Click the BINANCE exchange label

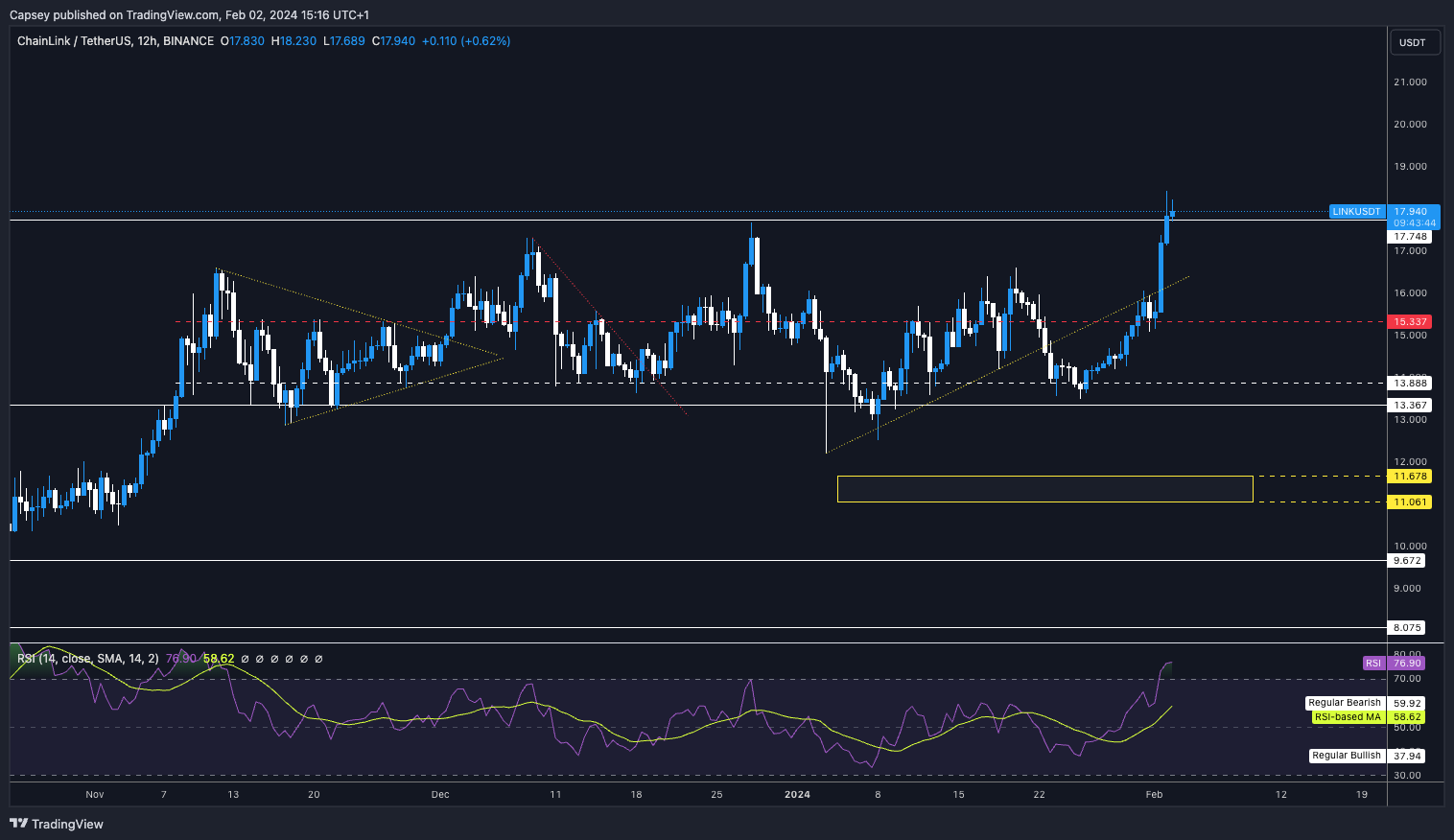[188, 41]
